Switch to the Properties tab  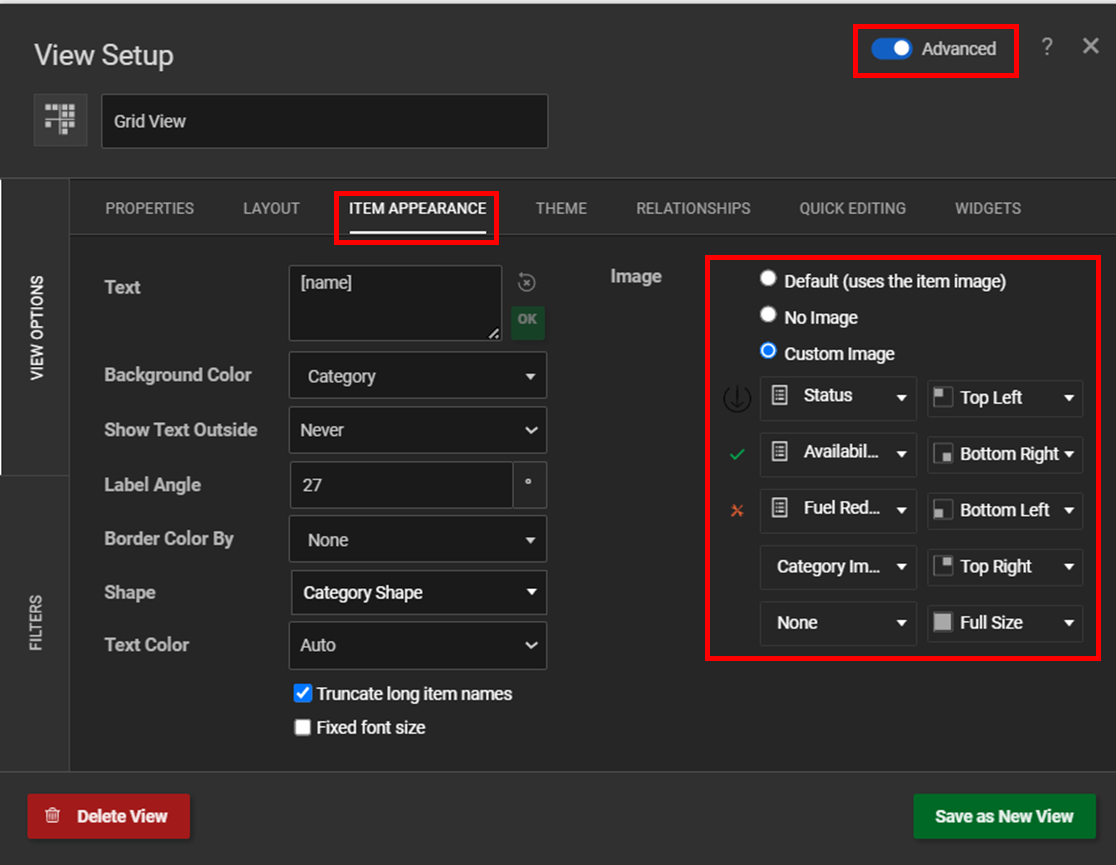[149, 209]
